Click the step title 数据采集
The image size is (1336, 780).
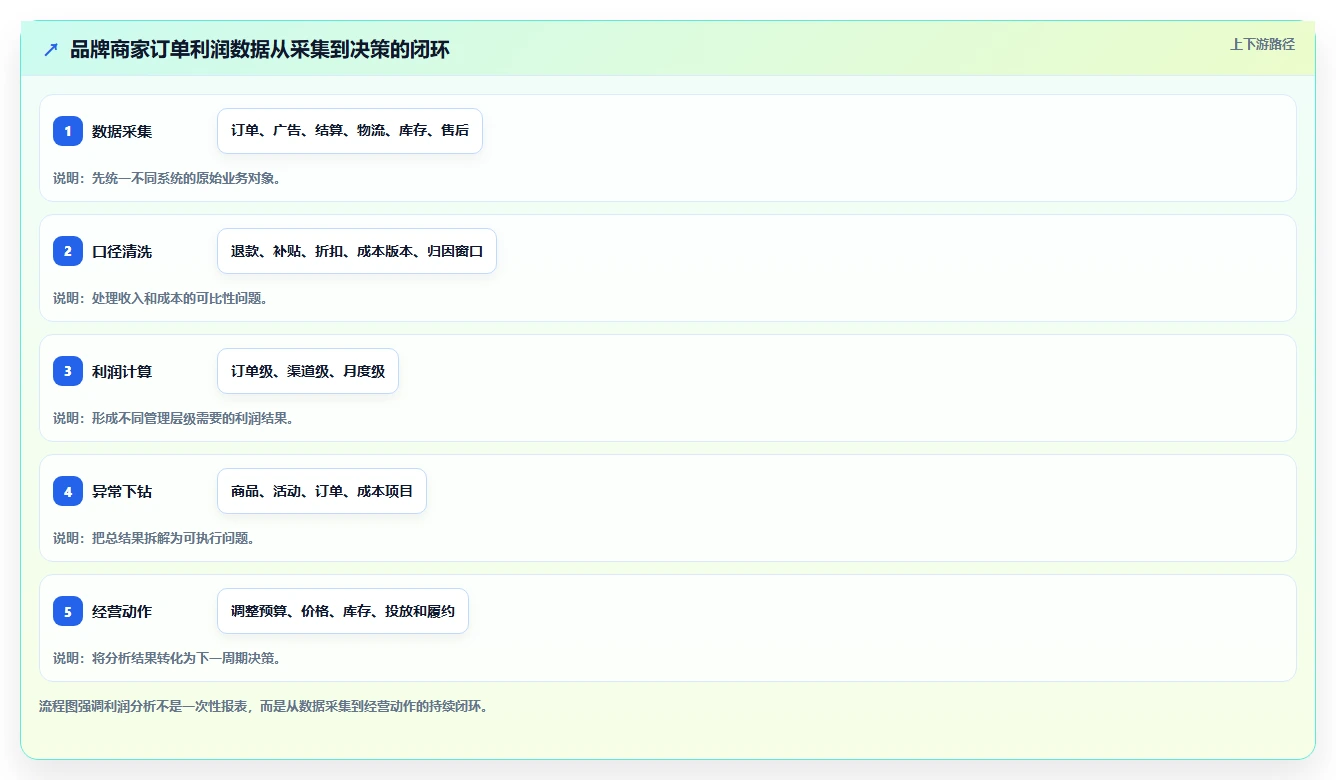(x=122, y=131)
